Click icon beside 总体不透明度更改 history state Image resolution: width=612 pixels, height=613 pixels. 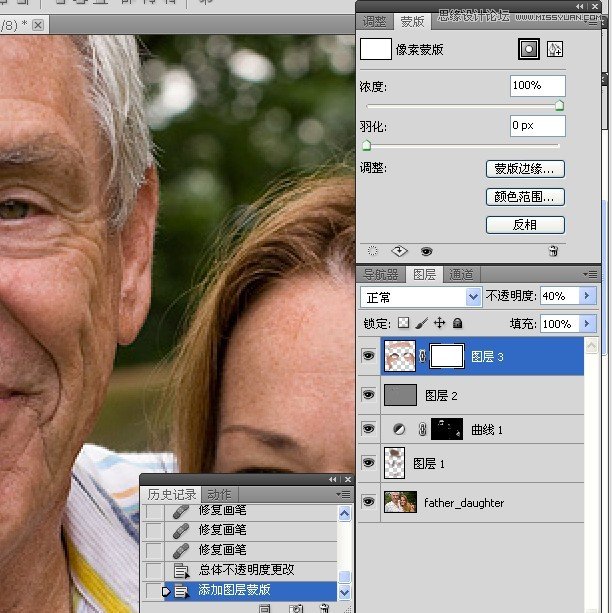[181, 570]
